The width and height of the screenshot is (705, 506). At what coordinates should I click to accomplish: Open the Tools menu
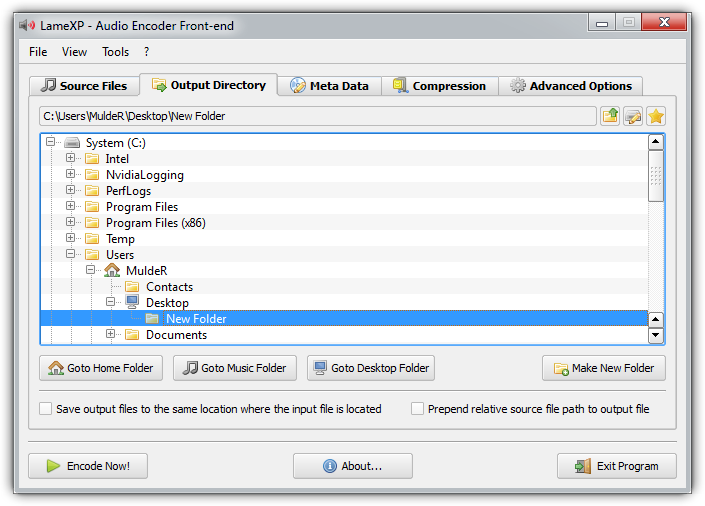pyautogui.click(x=116, y=52)
